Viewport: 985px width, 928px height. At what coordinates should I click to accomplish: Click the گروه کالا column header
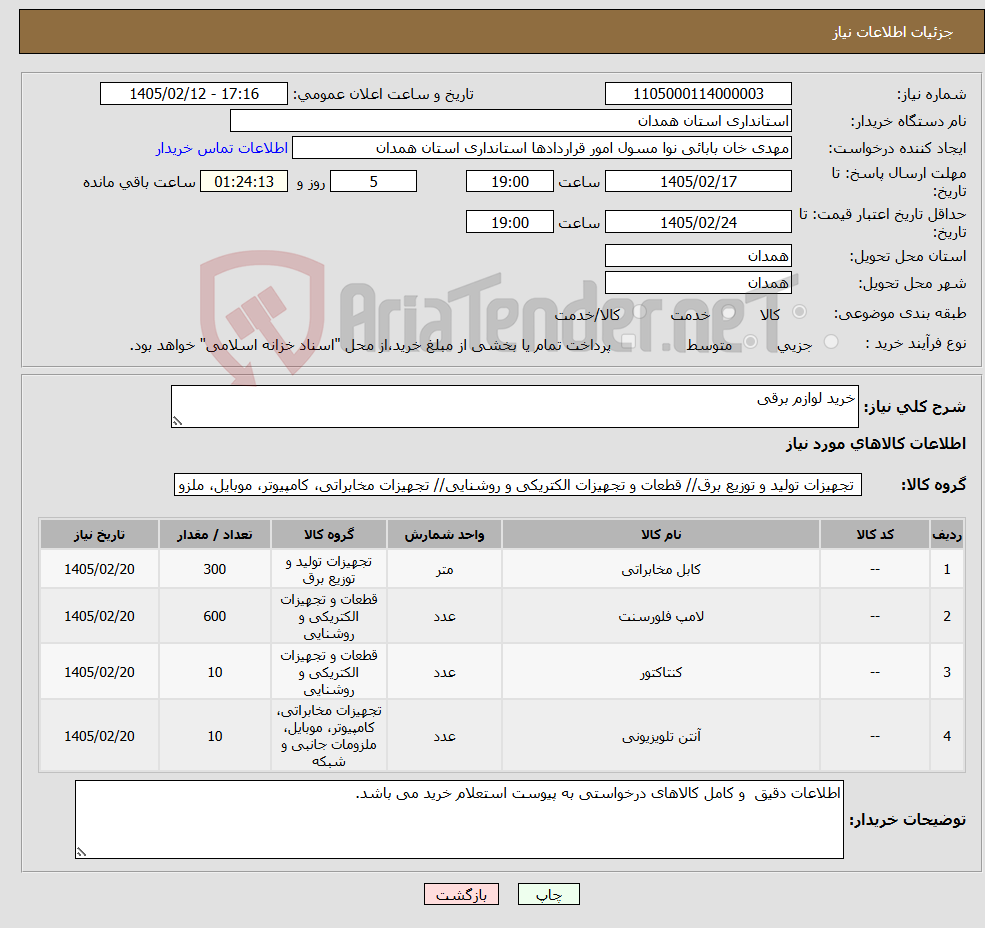pyautogui.click(x=329, y=534)
